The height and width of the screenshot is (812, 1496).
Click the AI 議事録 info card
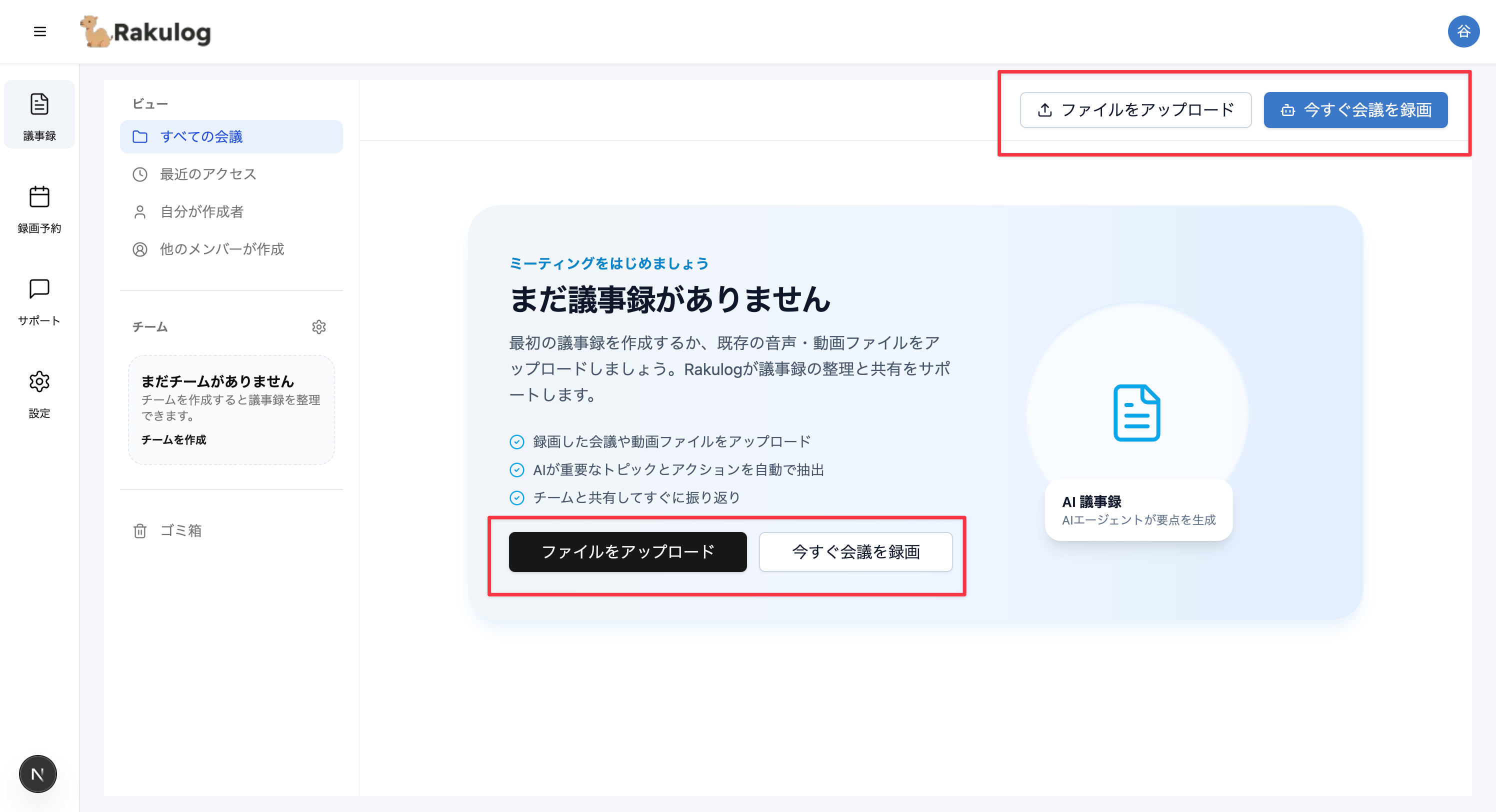(1137, 510)
